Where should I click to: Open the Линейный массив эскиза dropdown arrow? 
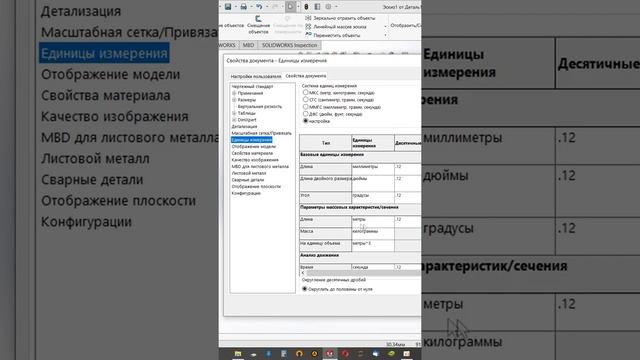tap(385, 27)
